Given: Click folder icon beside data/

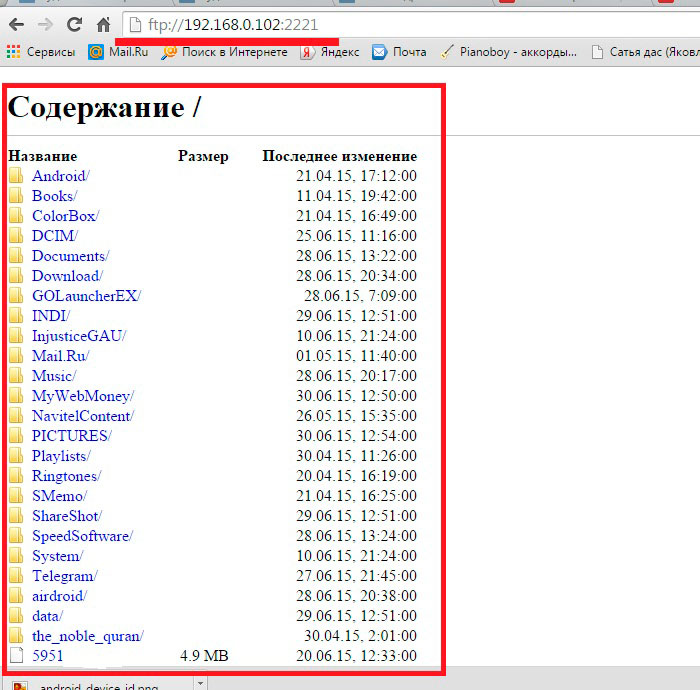Looking at the screenshot, I should [x=16, y=615].
